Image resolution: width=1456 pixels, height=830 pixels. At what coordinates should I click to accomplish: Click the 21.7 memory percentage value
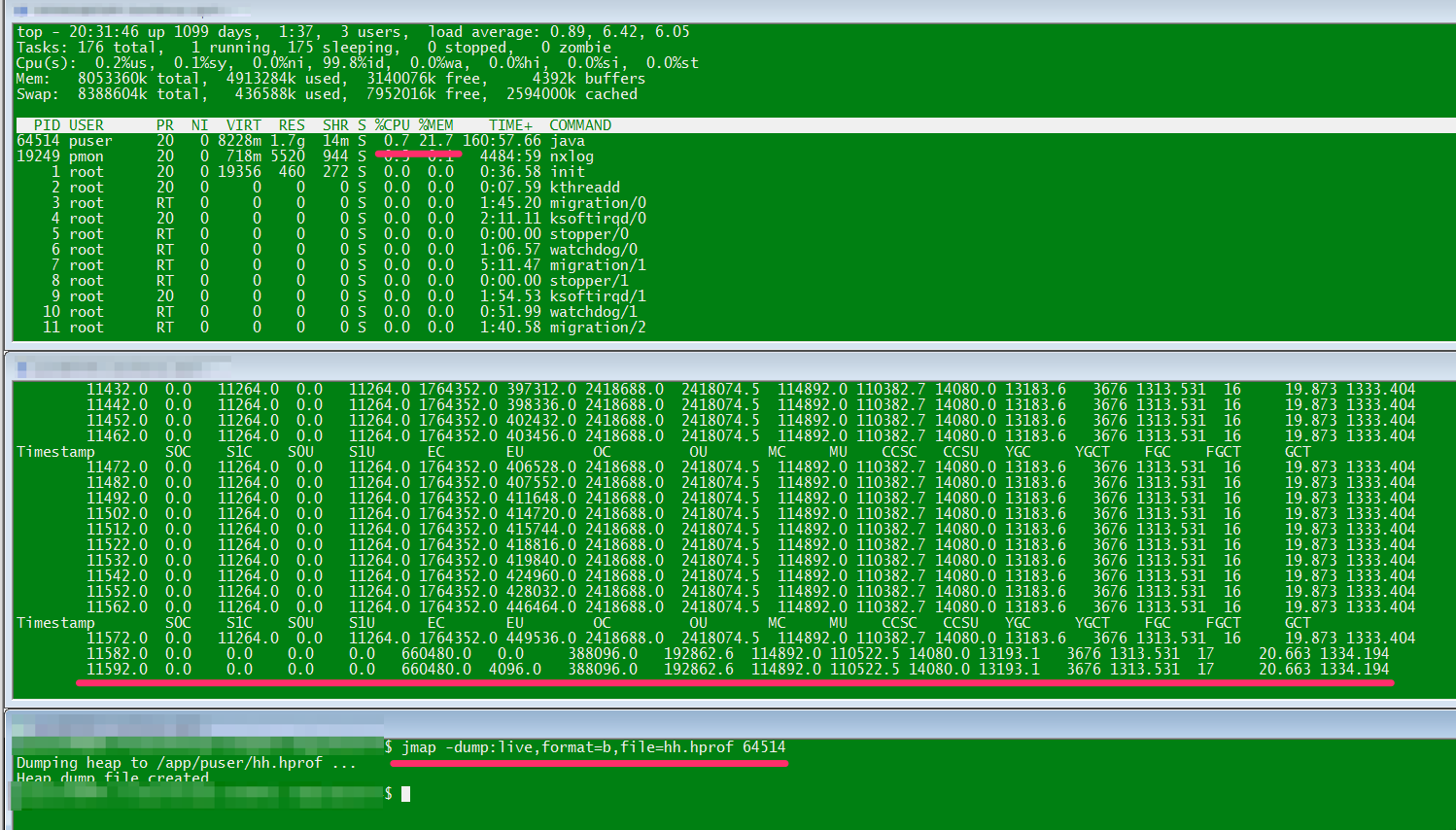(436, 141)
